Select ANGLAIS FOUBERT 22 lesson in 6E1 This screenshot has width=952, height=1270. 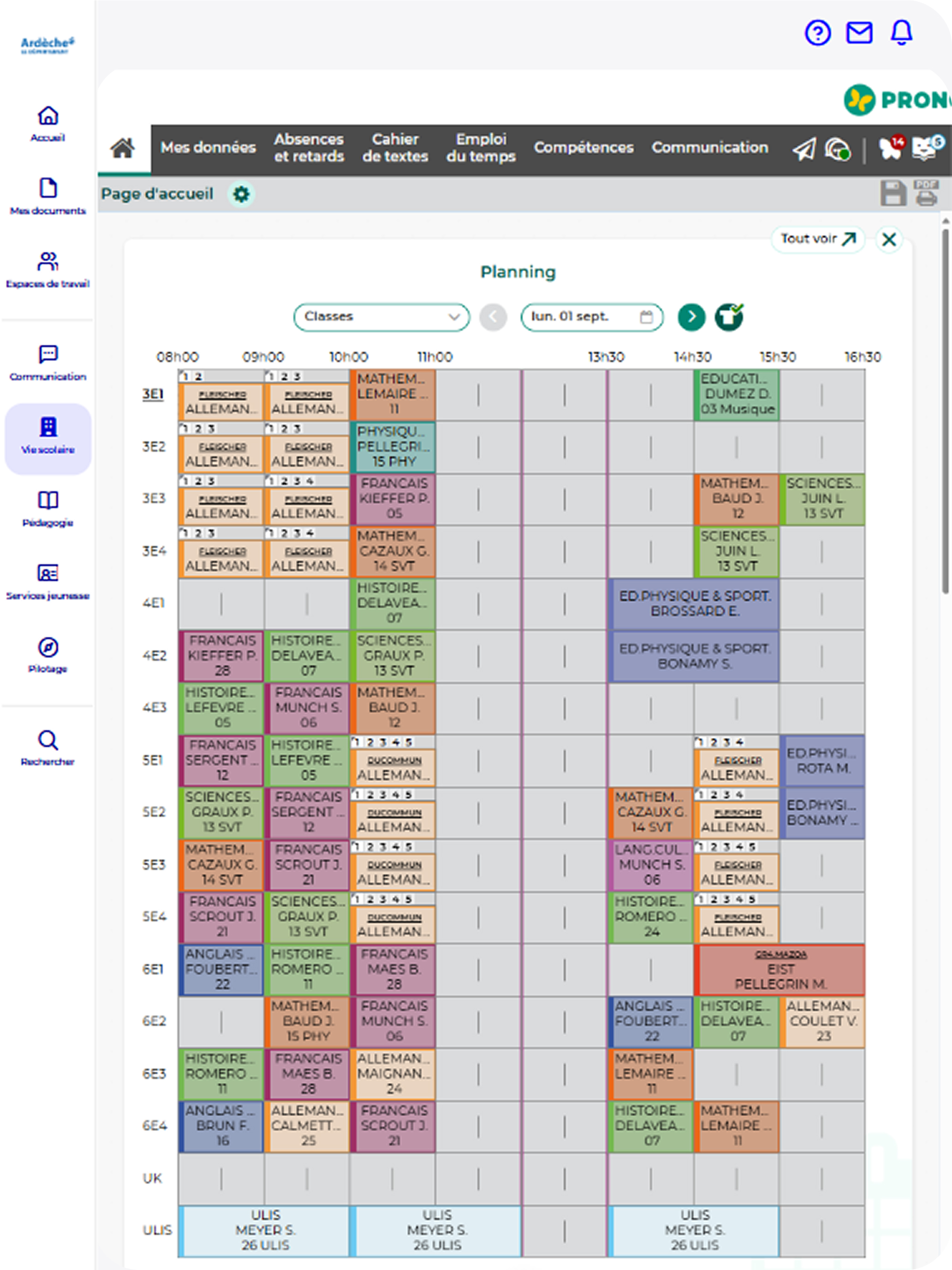tap(221, 970)
